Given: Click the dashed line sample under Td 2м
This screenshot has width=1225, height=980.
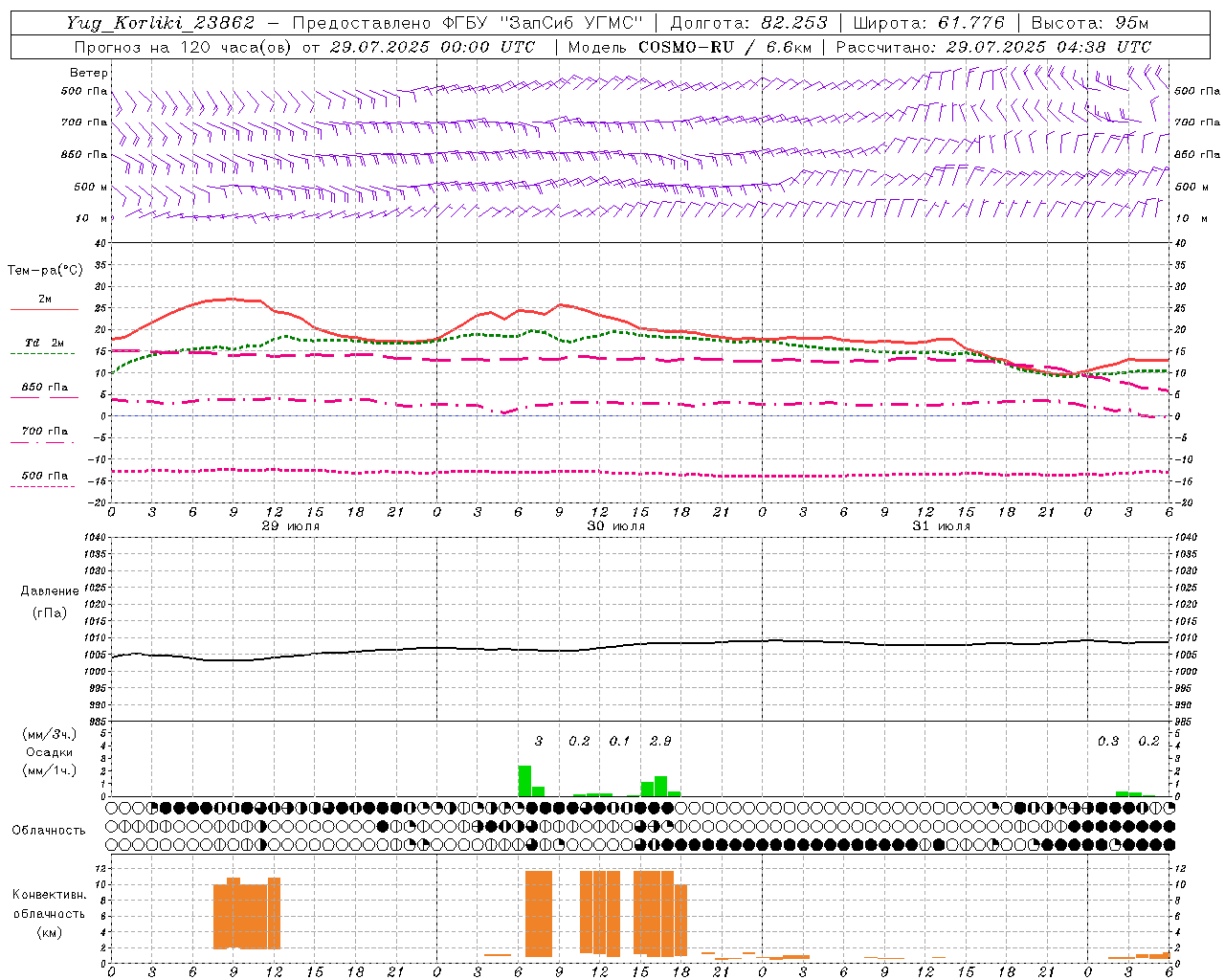Looking at the screenshot, I should (x=43, y=353).
